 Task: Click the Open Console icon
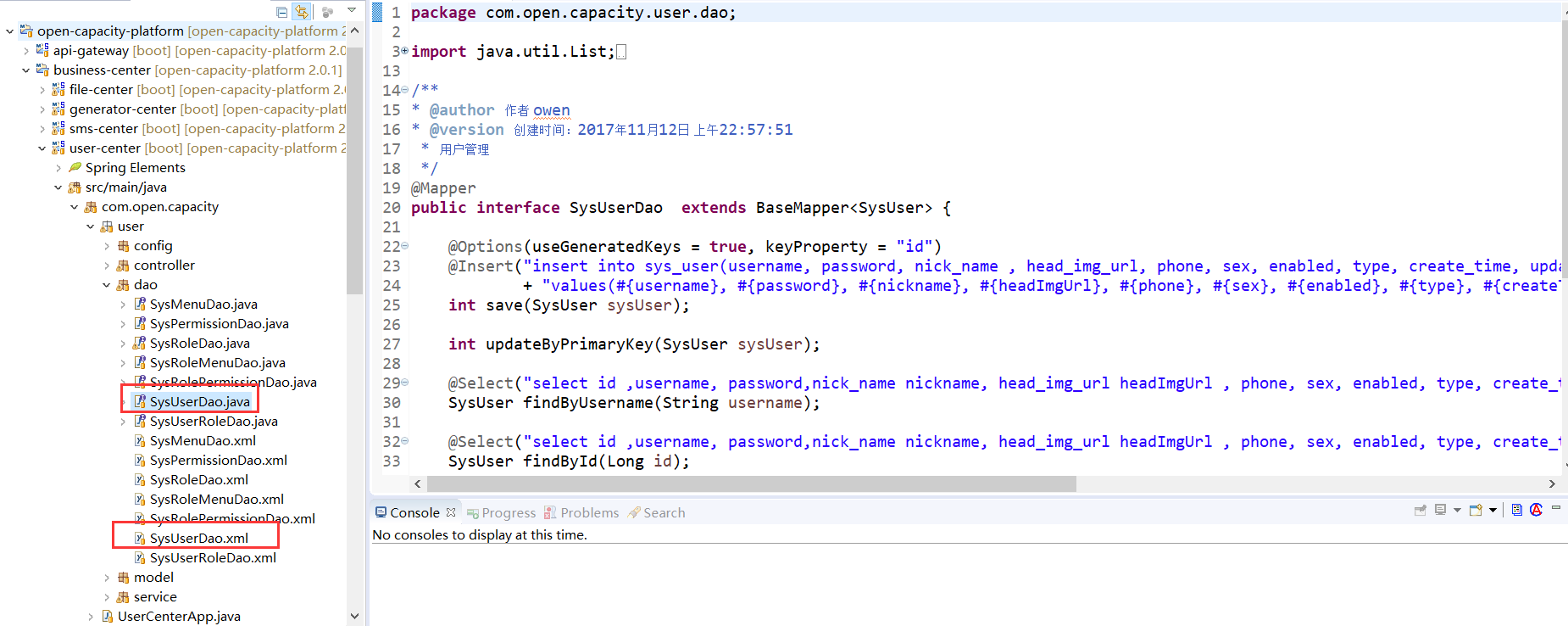coord(1476,510)
